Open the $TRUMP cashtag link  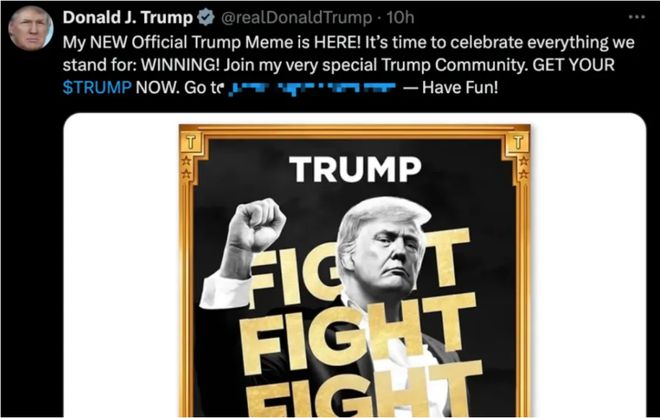[97, 88]
